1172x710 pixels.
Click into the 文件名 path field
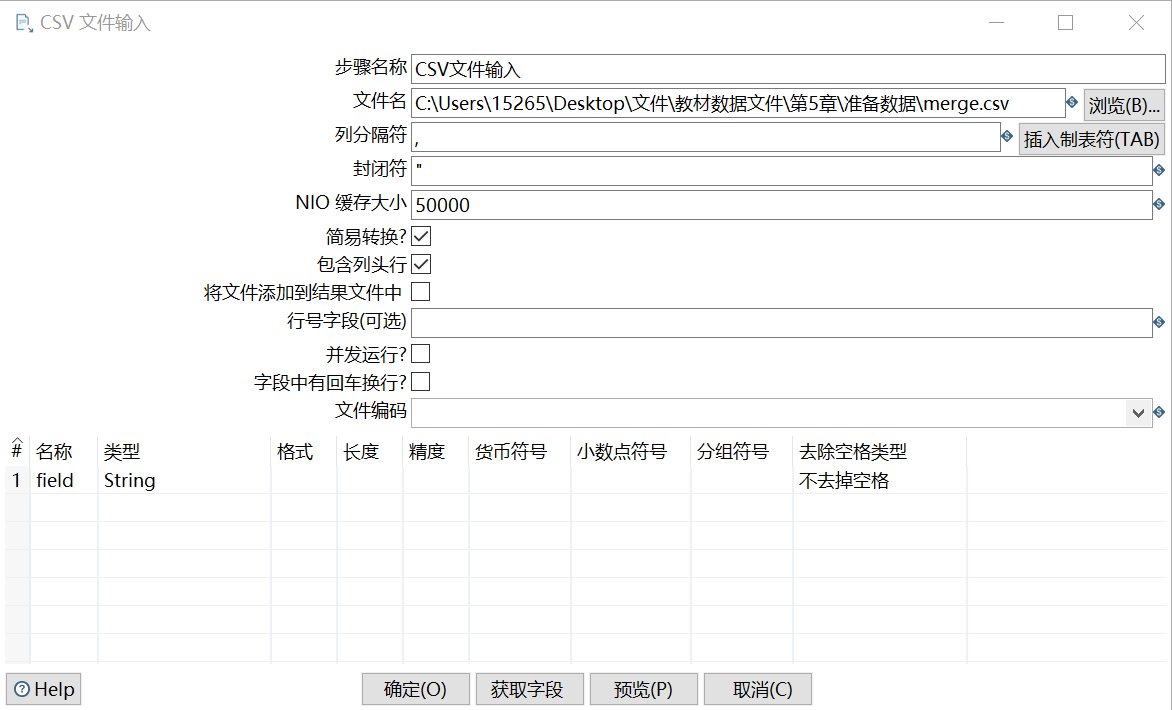(x=738, y=103)
